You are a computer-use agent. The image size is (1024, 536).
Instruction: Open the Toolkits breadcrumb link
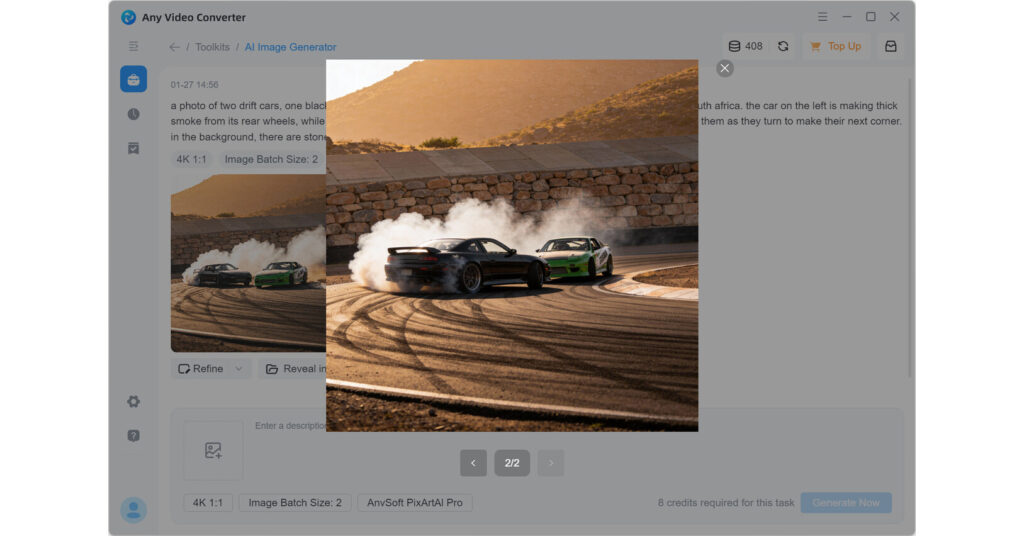[212, 47]
